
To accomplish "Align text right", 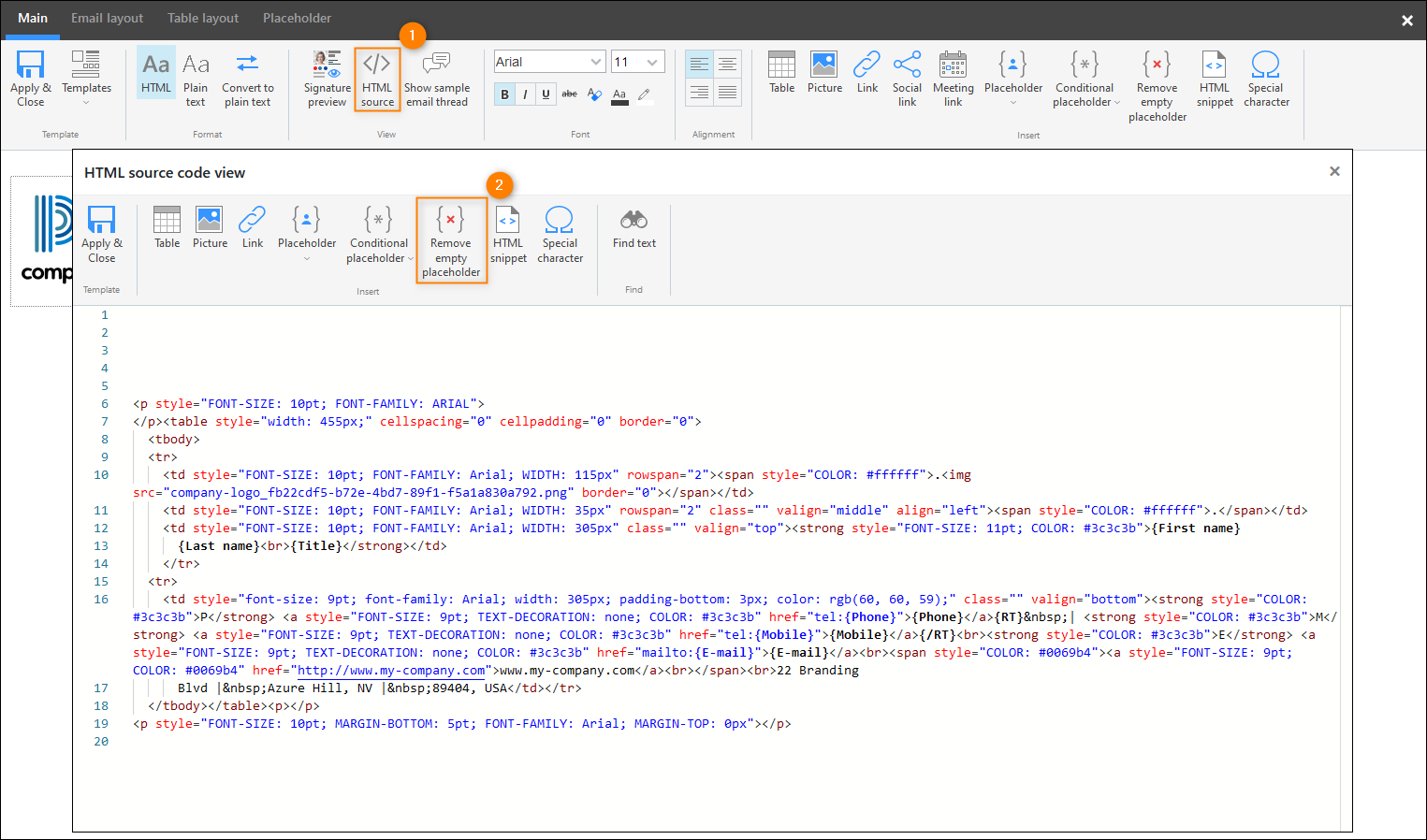I will 699,92.
